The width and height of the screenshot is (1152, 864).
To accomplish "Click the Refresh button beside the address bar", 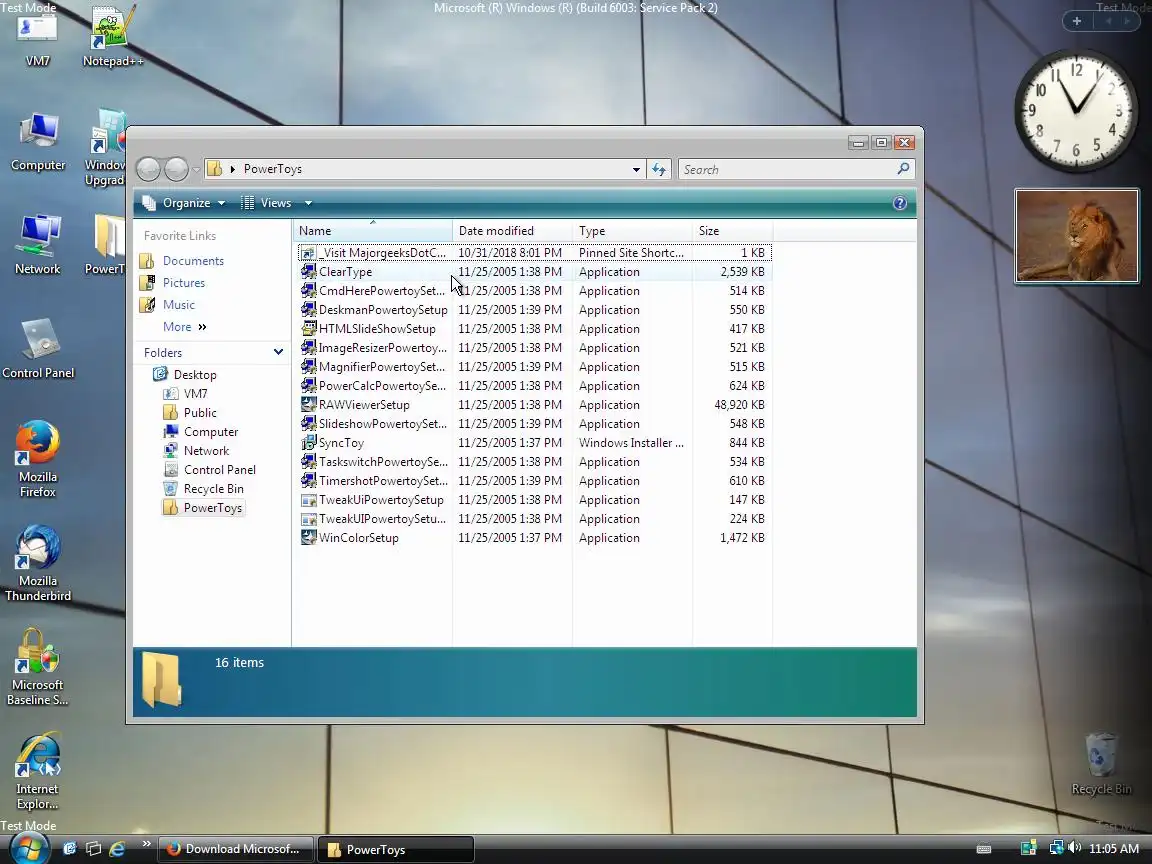I will pos(659,170).
